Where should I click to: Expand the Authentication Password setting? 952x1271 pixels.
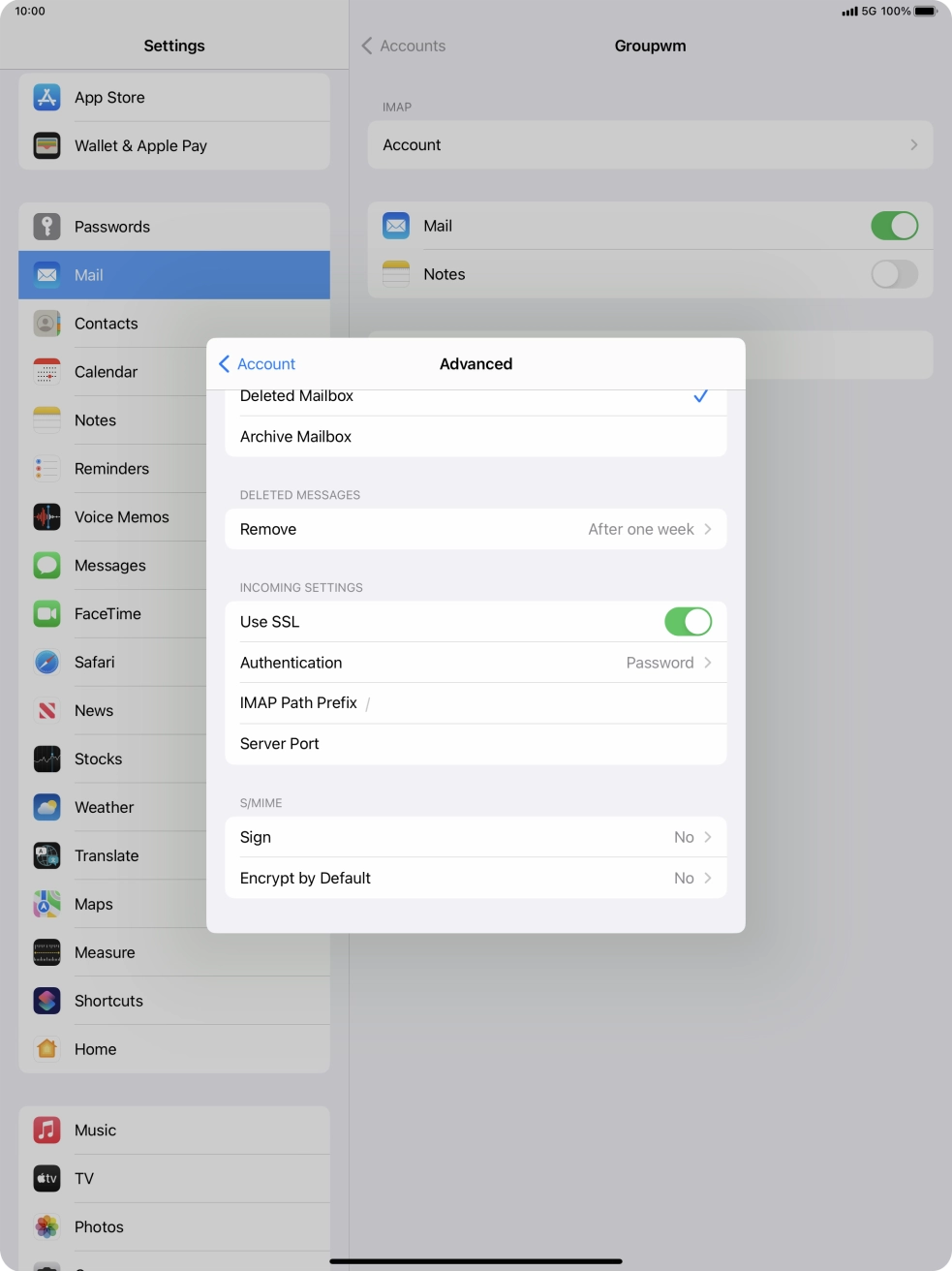(x=475, y=663)
